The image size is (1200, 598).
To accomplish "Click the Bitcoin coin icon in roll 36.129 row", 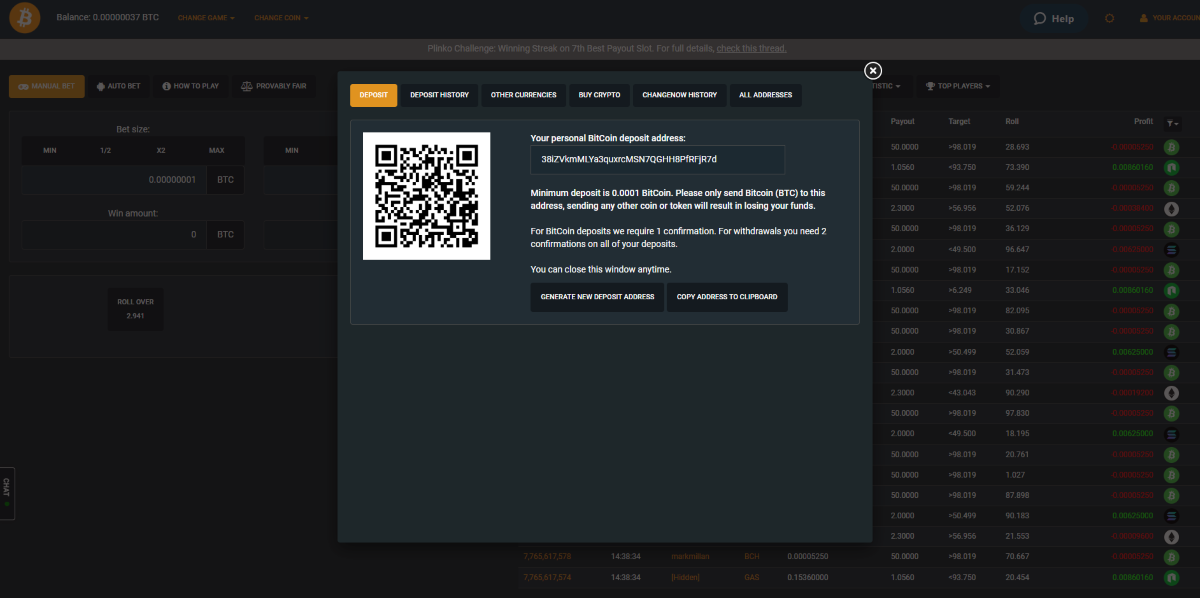I will click(1171, 228).
